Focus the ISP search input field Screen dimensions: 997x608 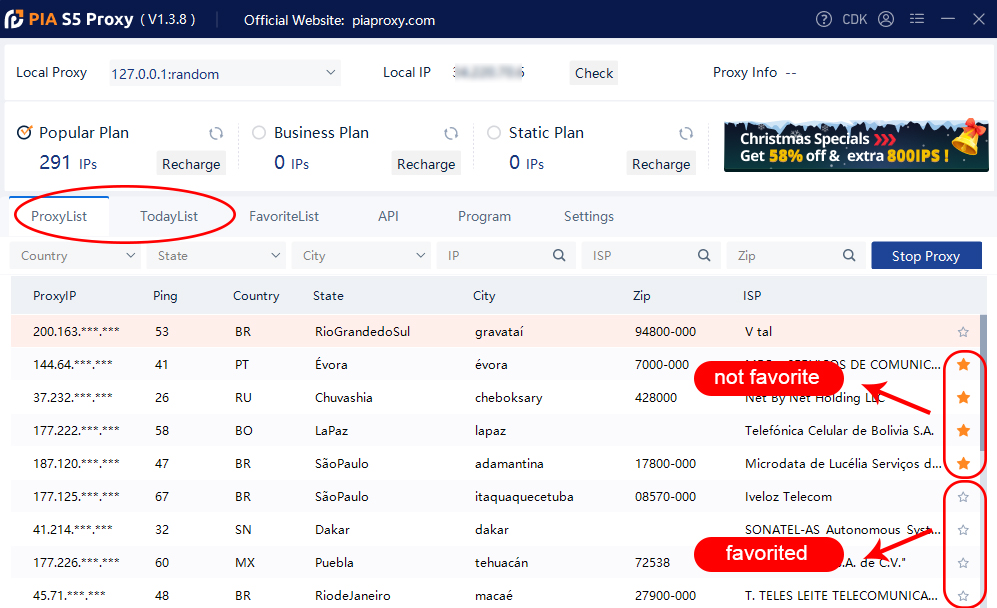pyautogui.click(x=651, y=255)
